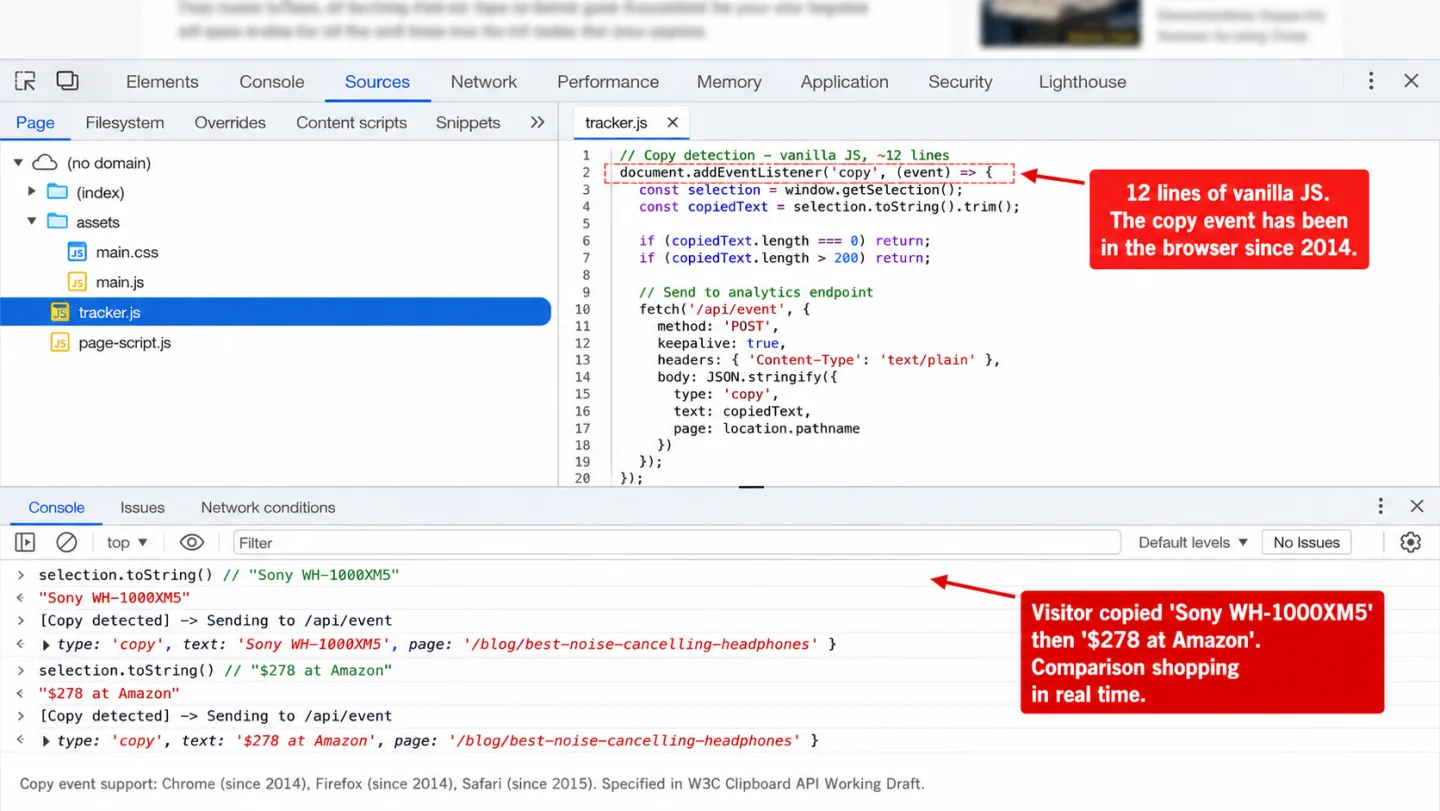Collapse the (no domain) tree node
This screenshot has height=811, width=1440.
point(18,162)
